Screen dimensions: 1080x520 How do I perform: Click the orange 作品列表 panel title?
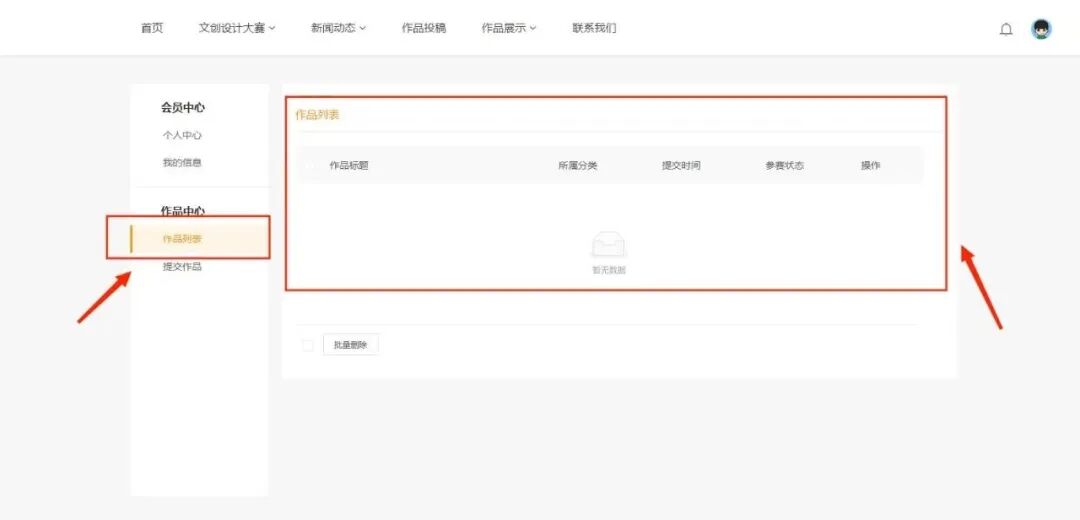pos(318,115)
